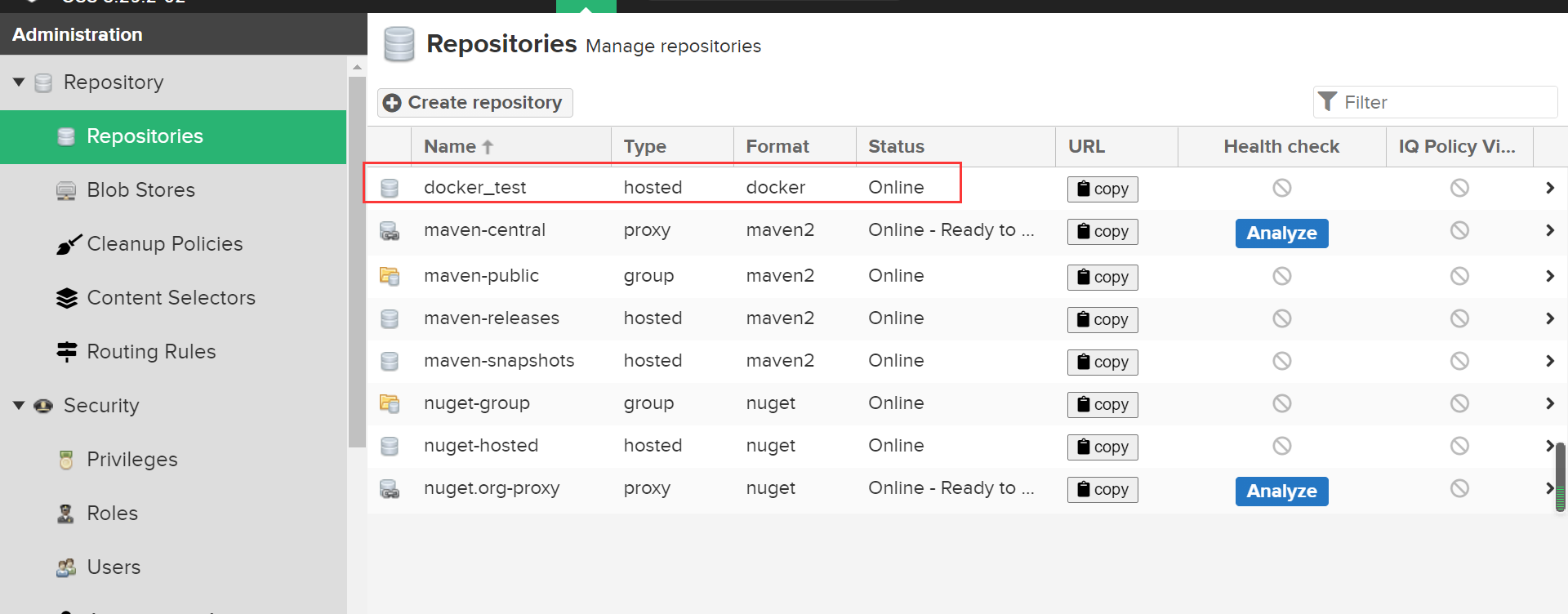Copy URL for nuget-group repository
The width and height of the screenshot is (1568, 614).
1102,405
